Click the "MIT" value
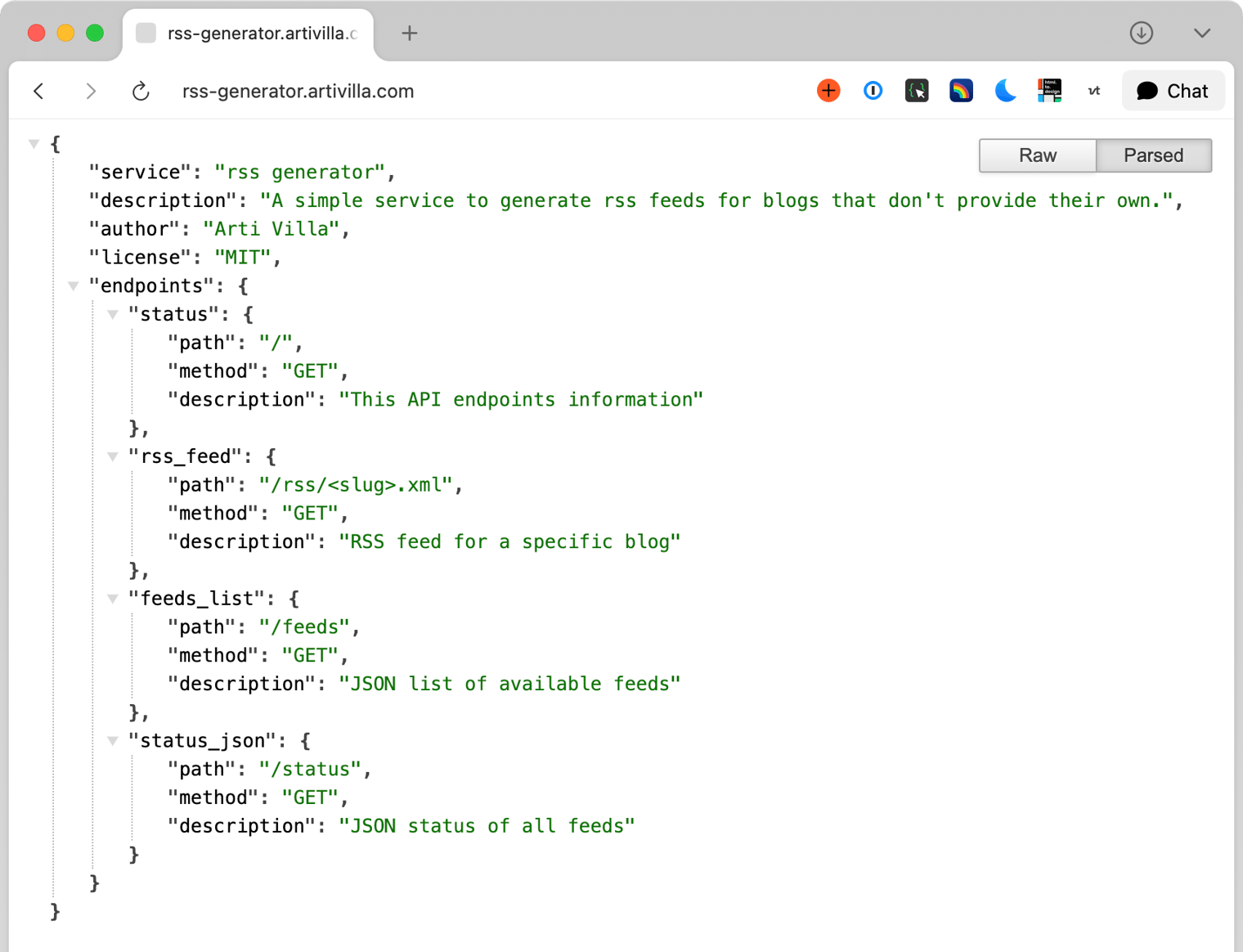Image resolution: width=1243 pixels, height=952 pixels. (243, 258)
